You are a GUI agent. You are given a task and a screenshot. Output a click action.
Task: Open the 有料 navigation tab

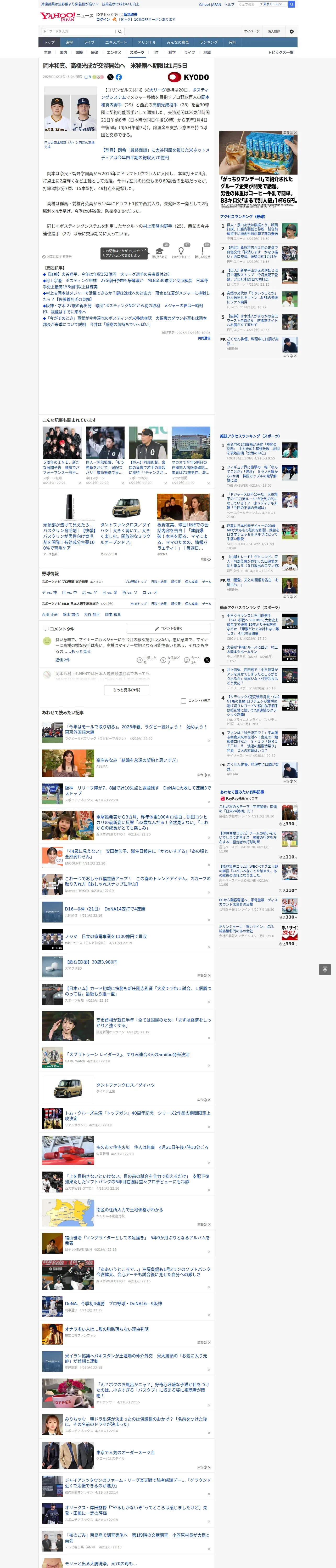(x=232, y=43)
